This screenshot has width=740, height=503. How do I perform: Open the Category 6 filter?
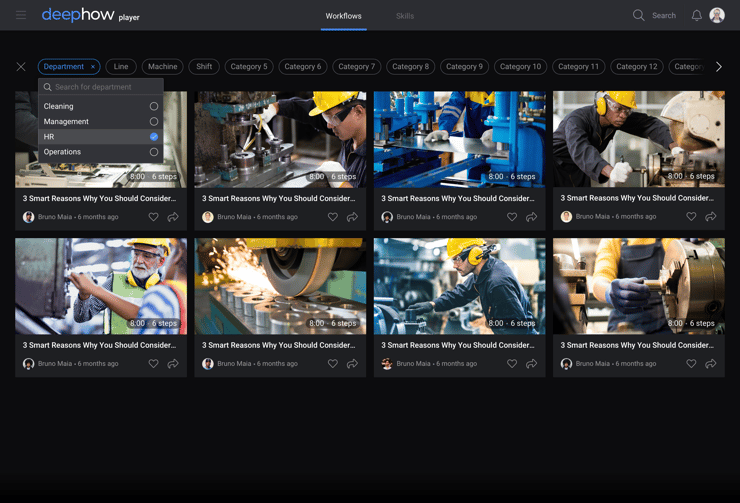tap(303, 67)
